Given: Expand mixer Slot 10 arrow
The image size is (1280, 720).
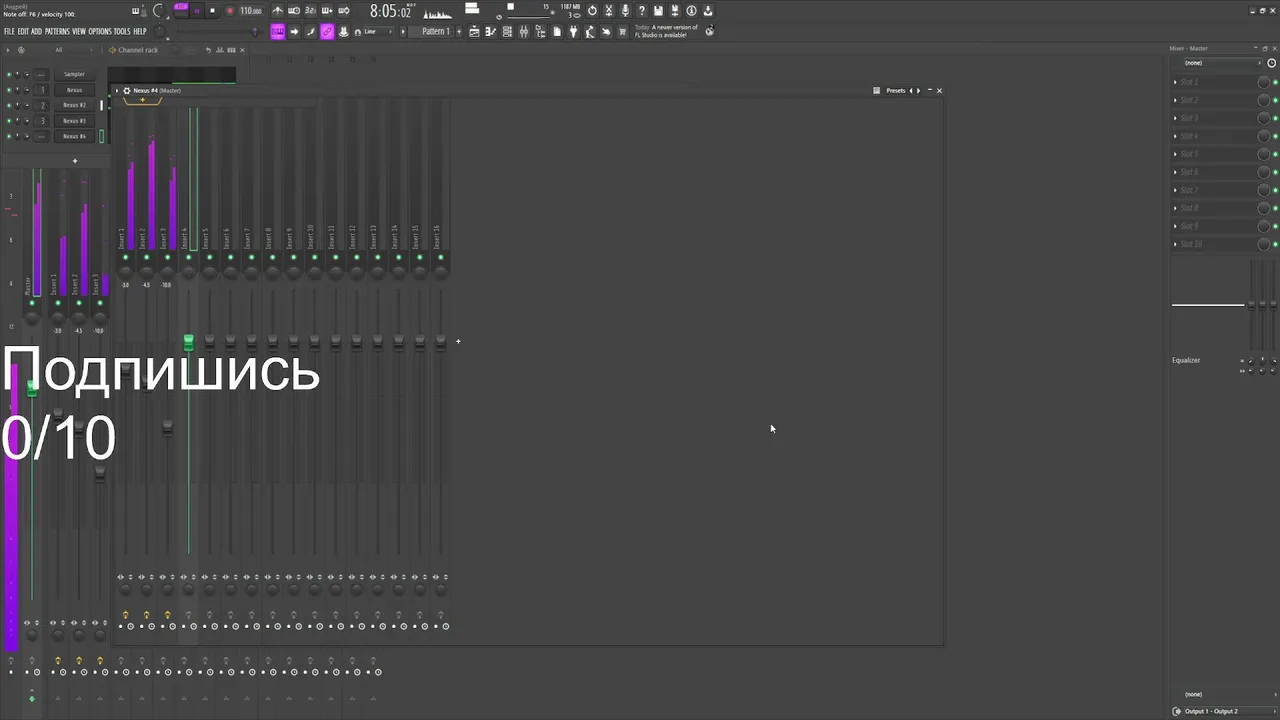Looking at the screenshot, I should 1175,244.
